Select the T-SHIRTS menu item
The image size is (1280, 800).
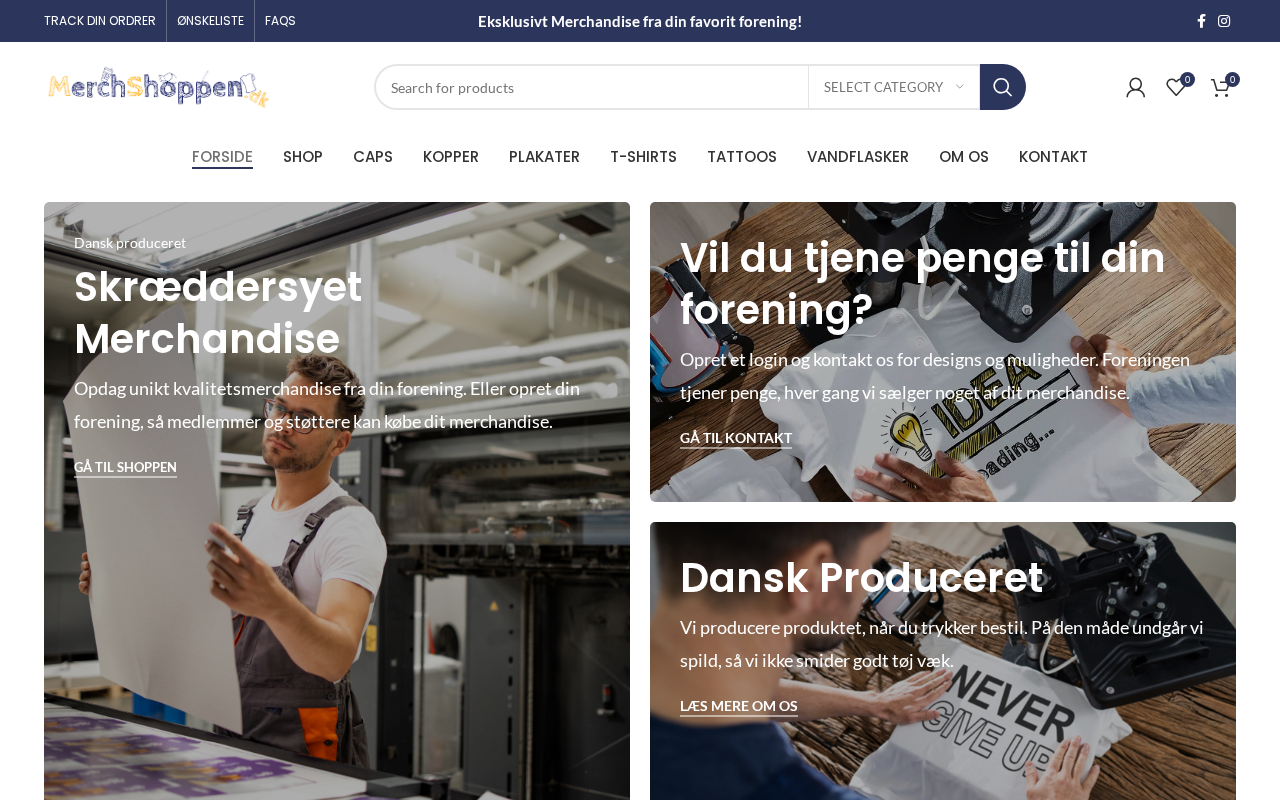[643, 157]
